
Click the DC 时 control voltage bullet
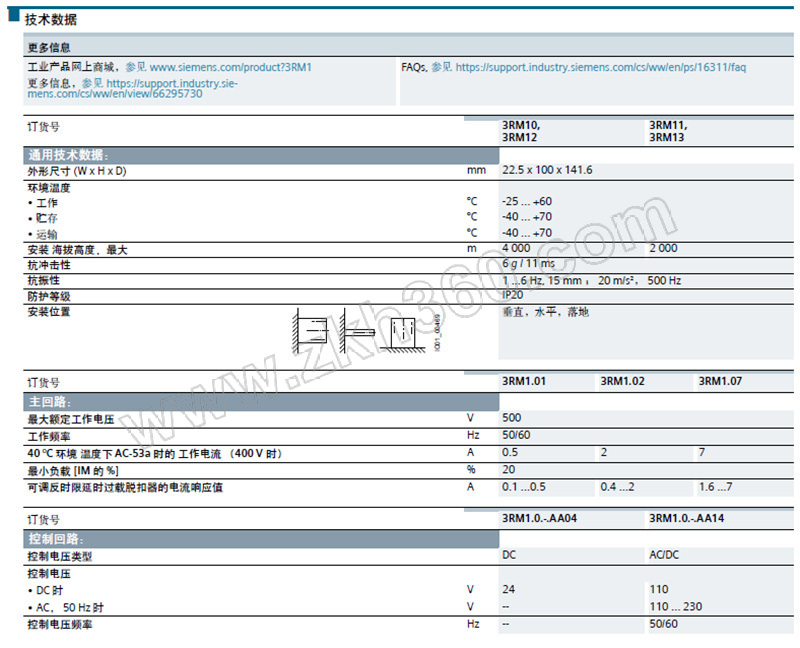click(45, 590)
